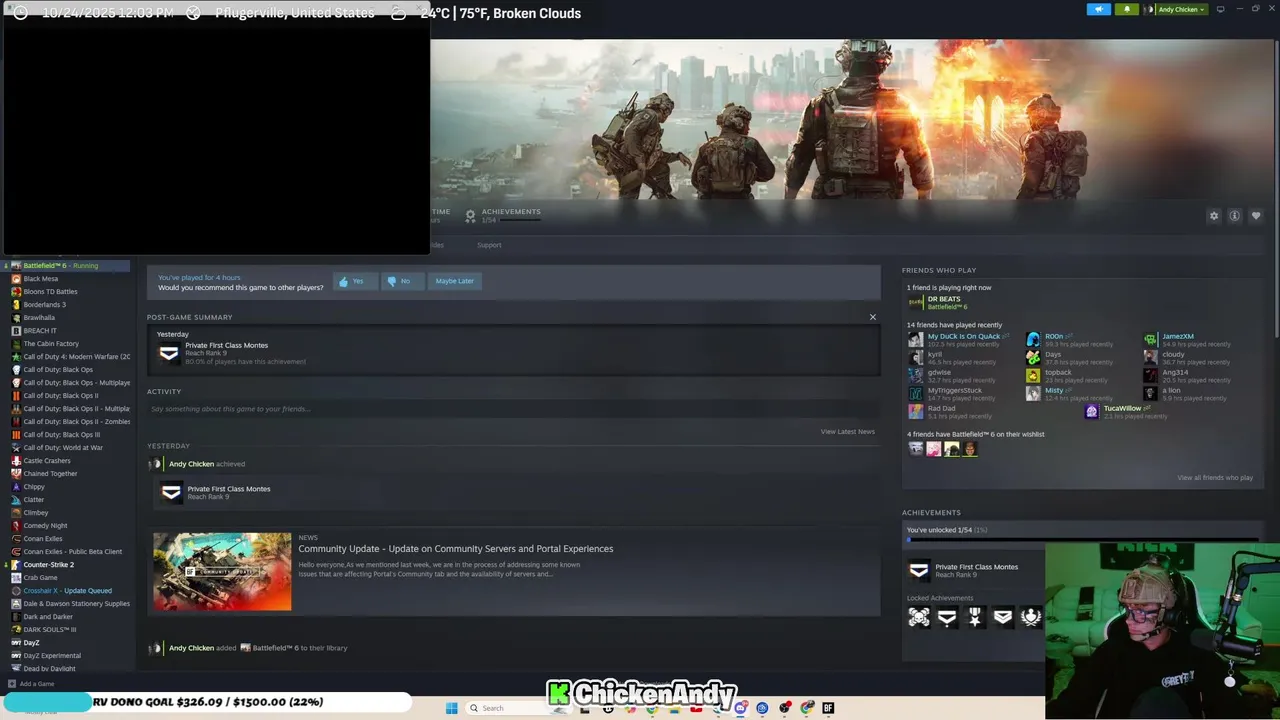The width and height of the screenshot is (1280, 720).
Task: Click activity status input field
Action: pyautogui.click(x=512, y=409)
